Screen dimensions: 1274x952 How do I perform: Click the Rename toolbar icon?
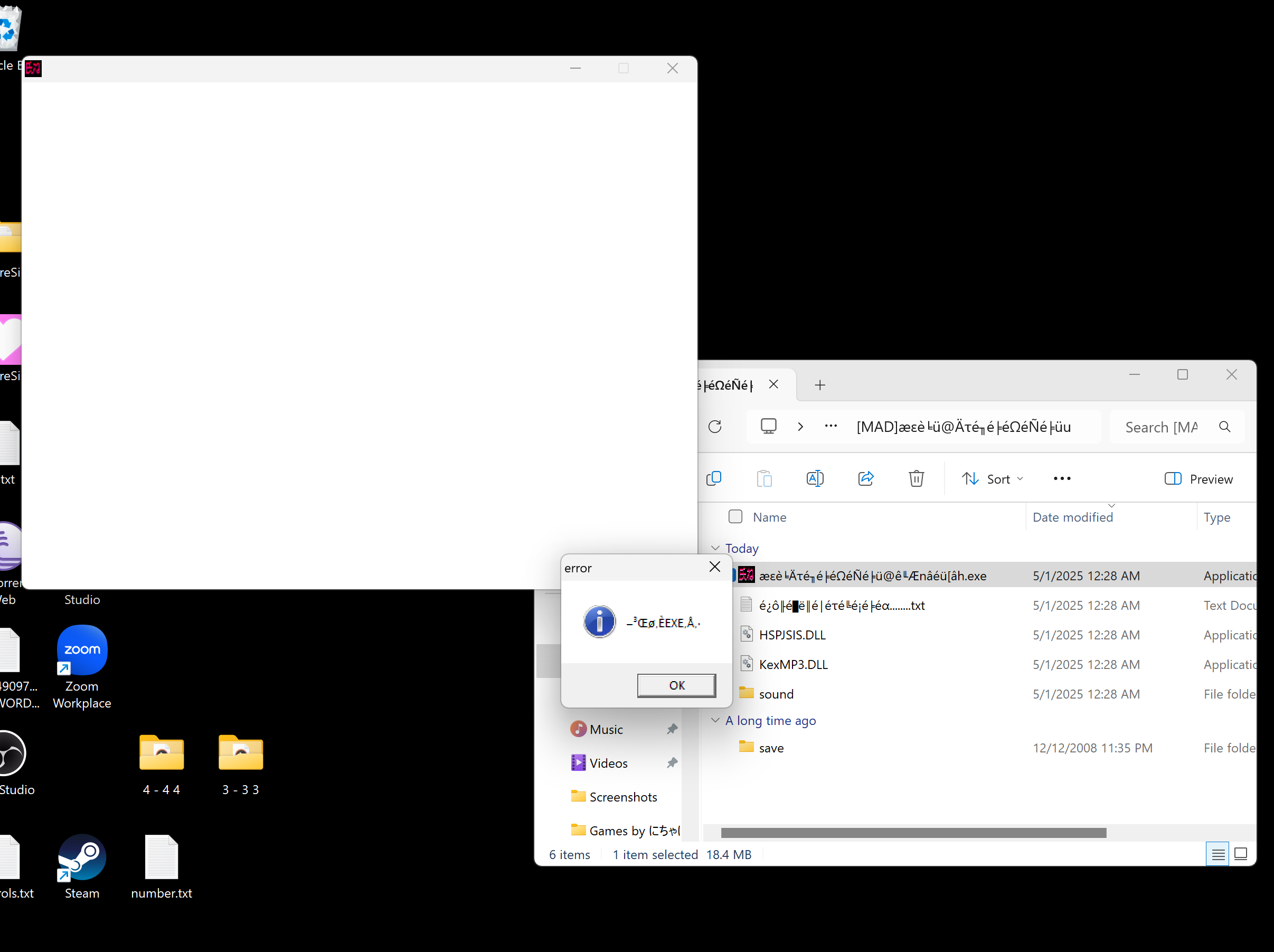pos(815,478)
